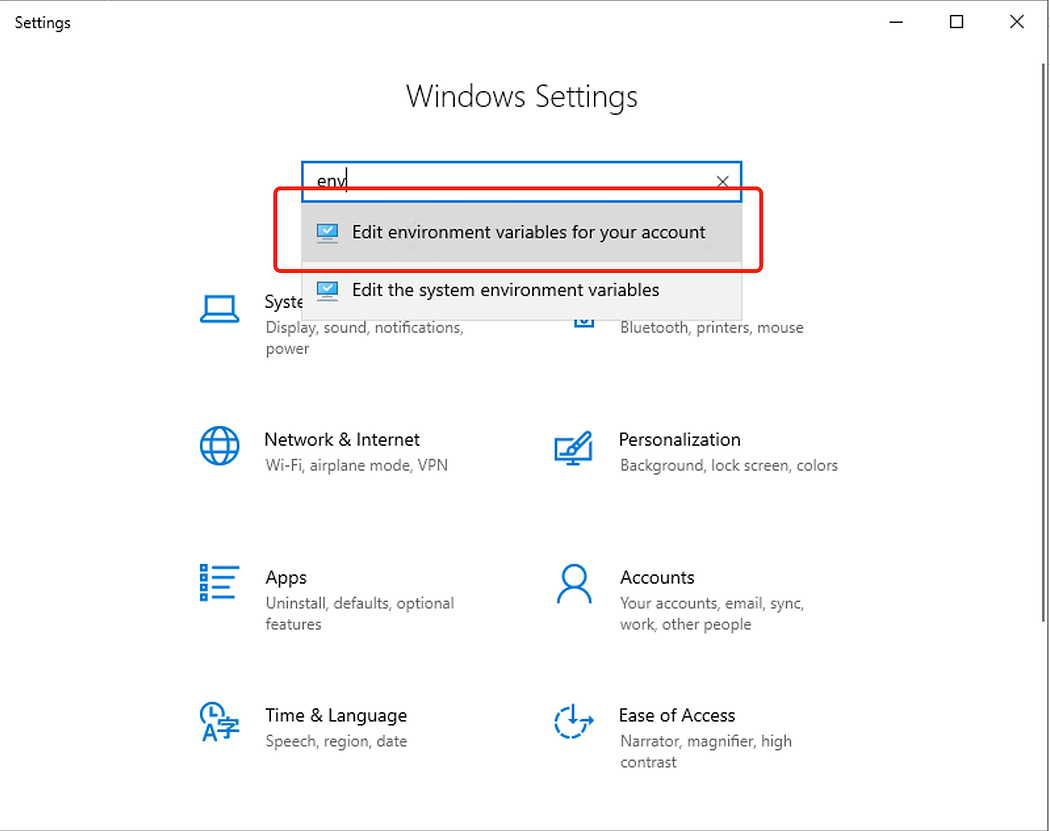Minimize the Settings window
Image resolution: width=1050 pixels, height=831 pixels.
tap(897, 22)
